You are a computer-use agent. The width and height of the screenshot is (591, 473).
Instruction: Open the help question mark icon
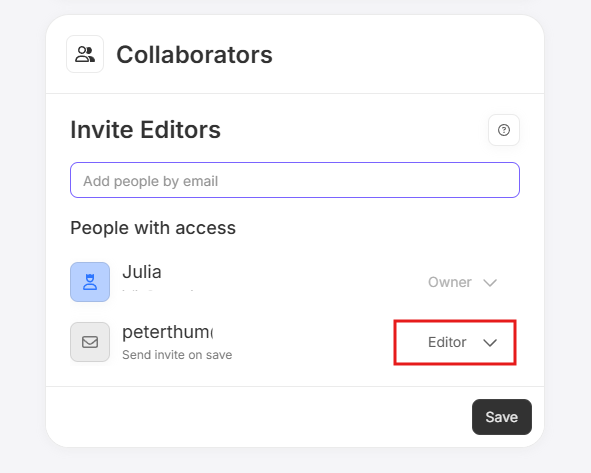(504, 130)
